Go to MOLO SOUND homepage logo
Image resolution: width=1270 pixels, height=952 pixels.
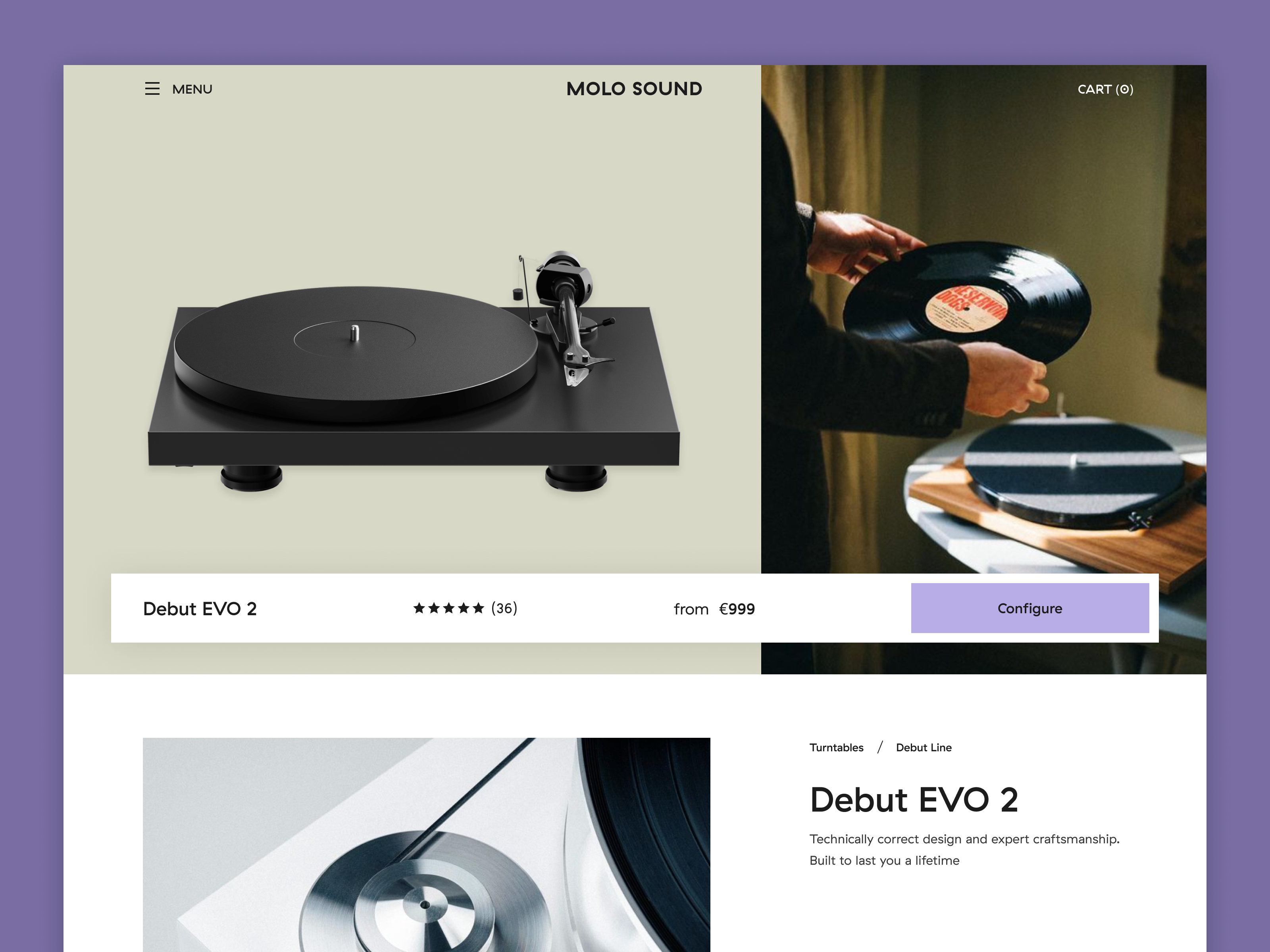(634, 89)
